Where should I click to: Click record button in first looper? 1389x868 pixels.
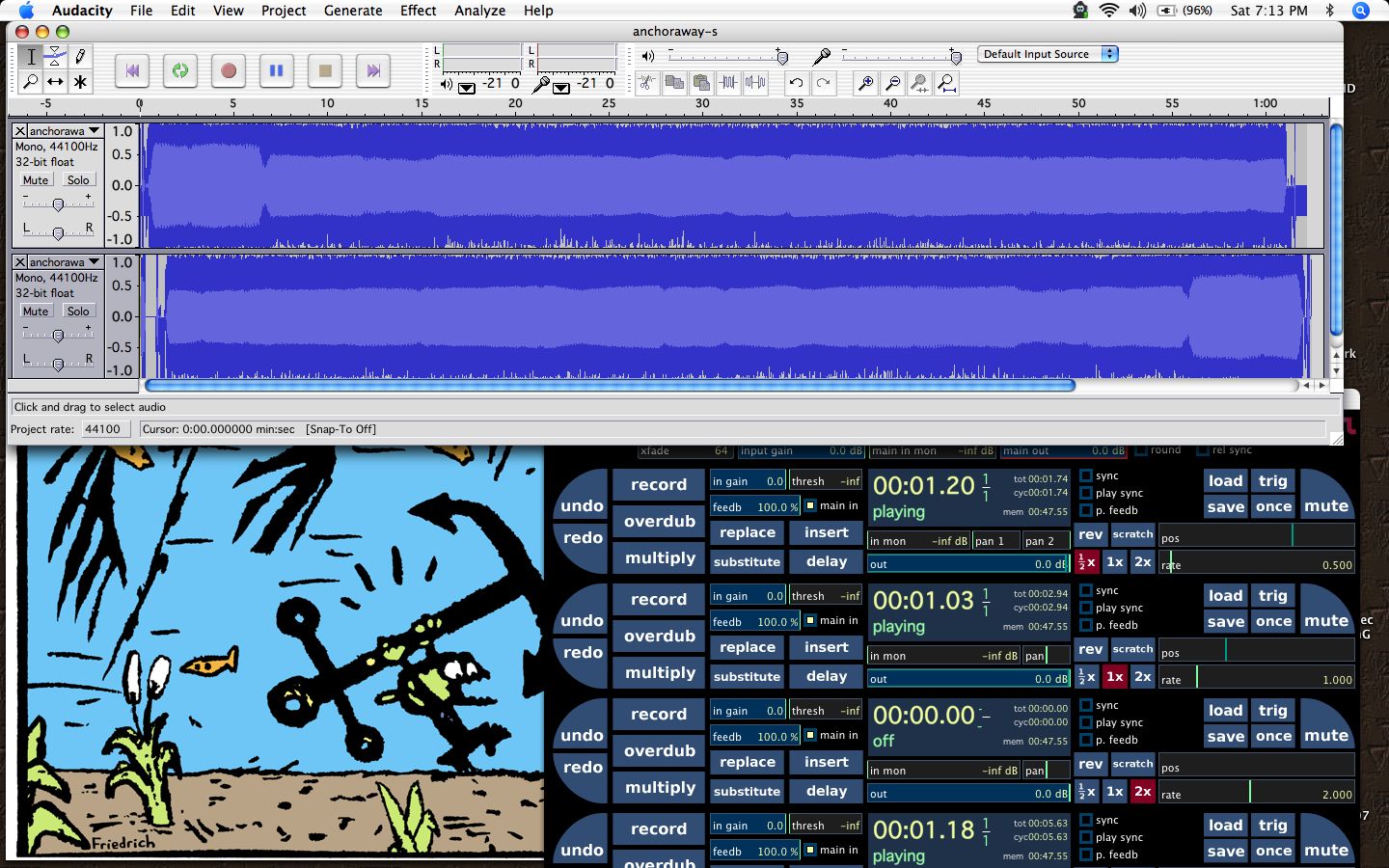click(x=659, y=485)
